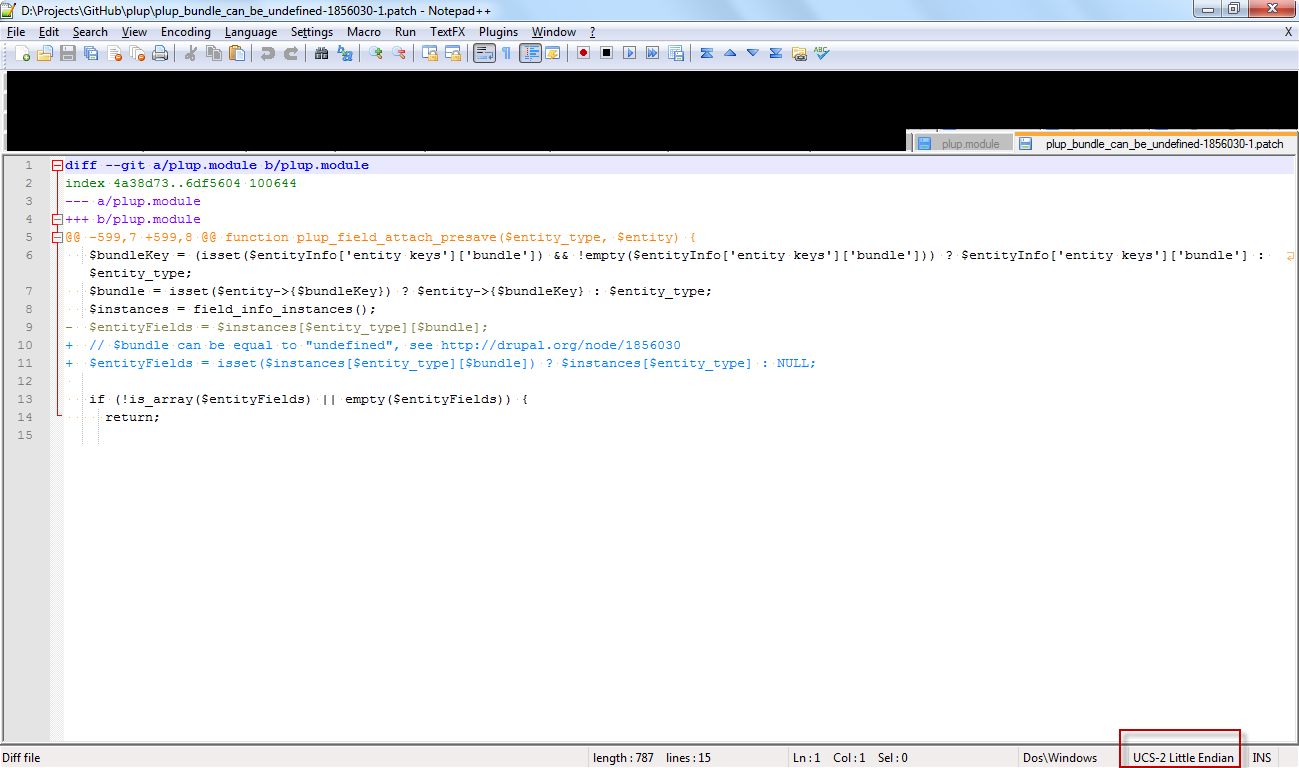
Task: Collapse the hunk fold at line 5
Action: (57, 238)
